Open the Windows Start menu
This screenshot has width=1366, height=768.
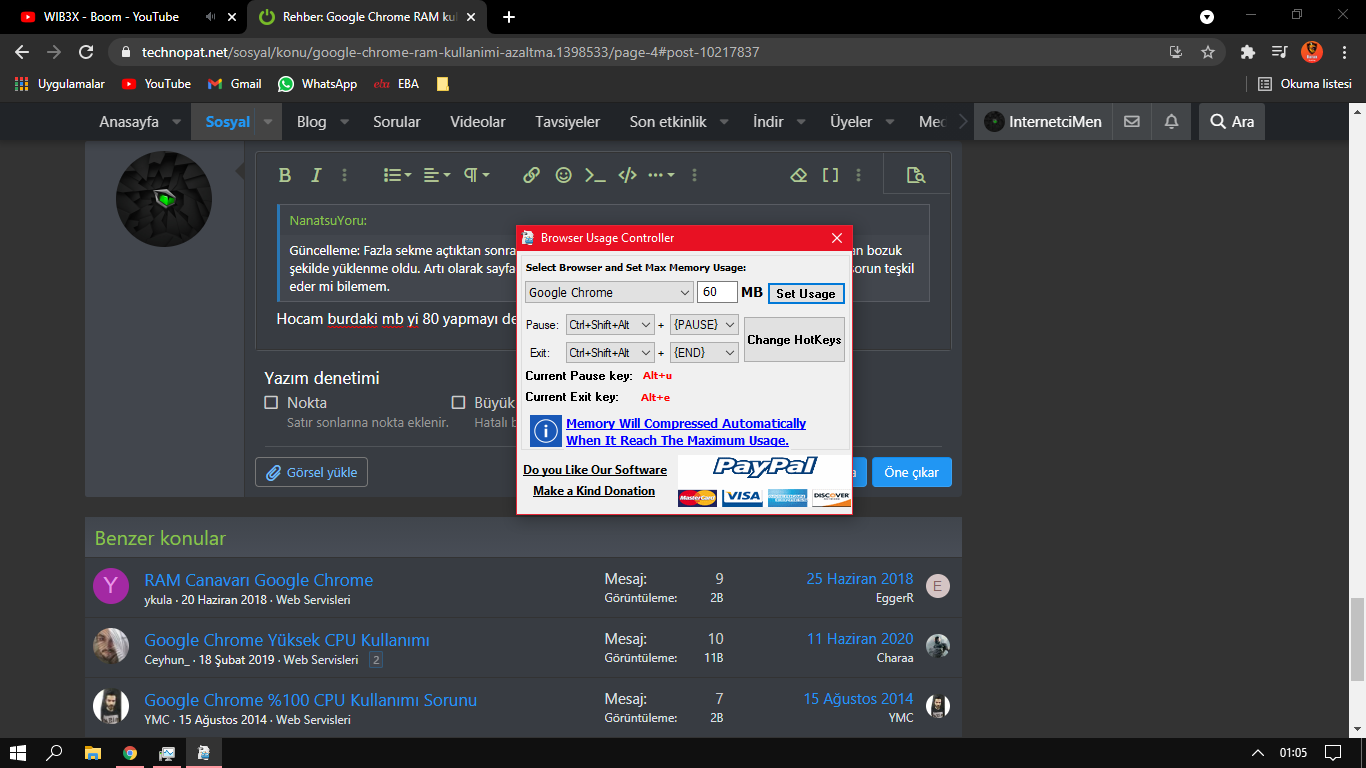pyautogui.click(x=18, y=753)
